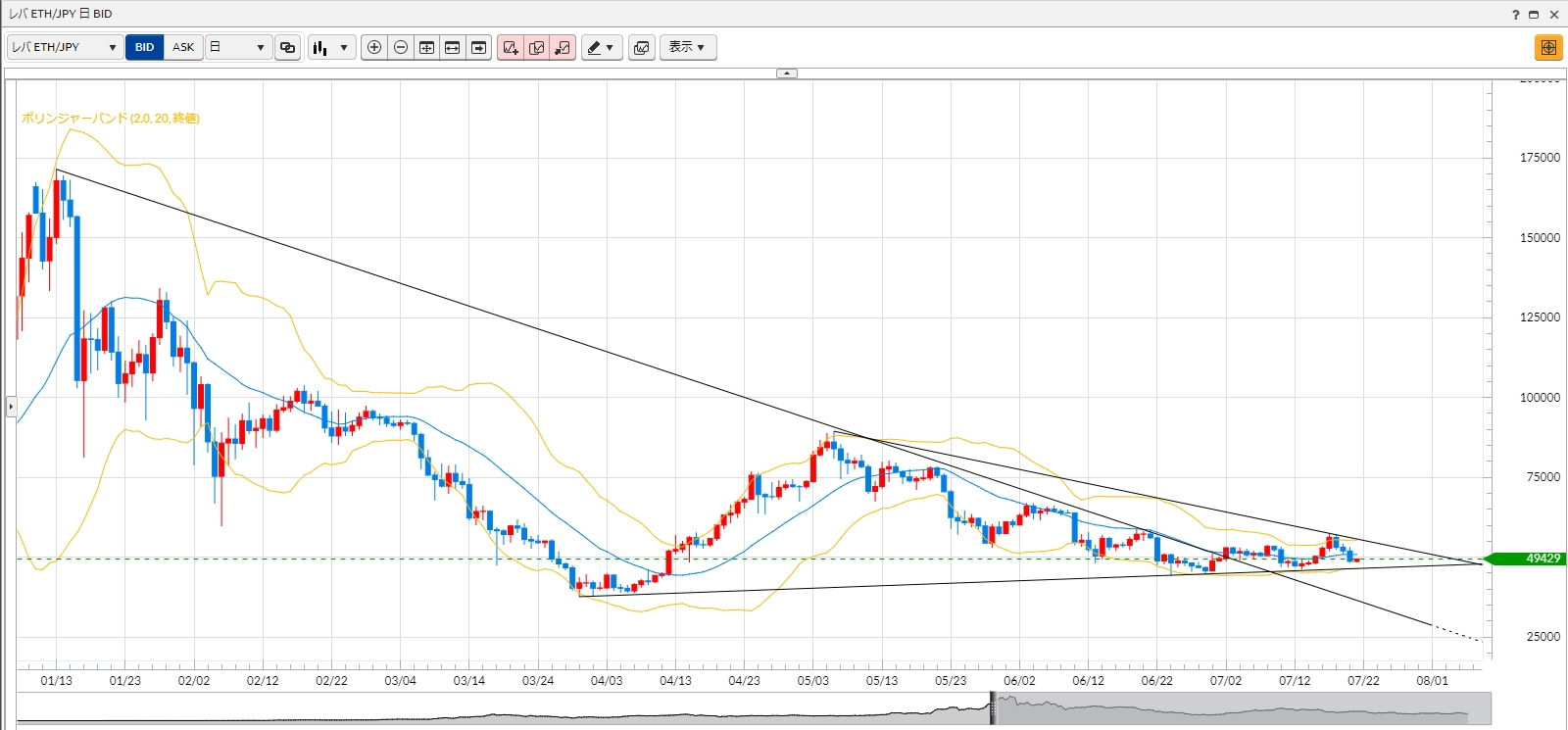Open the 日 timeframe dropdown
This screenshot has height=730, width=1568.
tap(237, 47)
